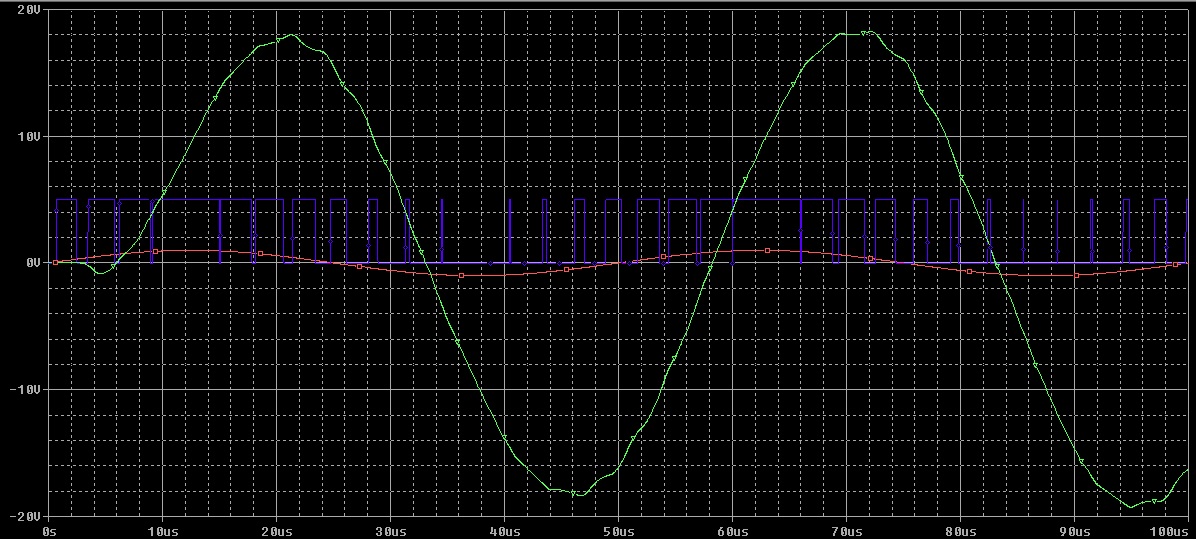Click the 0s time axis label
The height and width of the screenshot is (539, 1196).
49,530
